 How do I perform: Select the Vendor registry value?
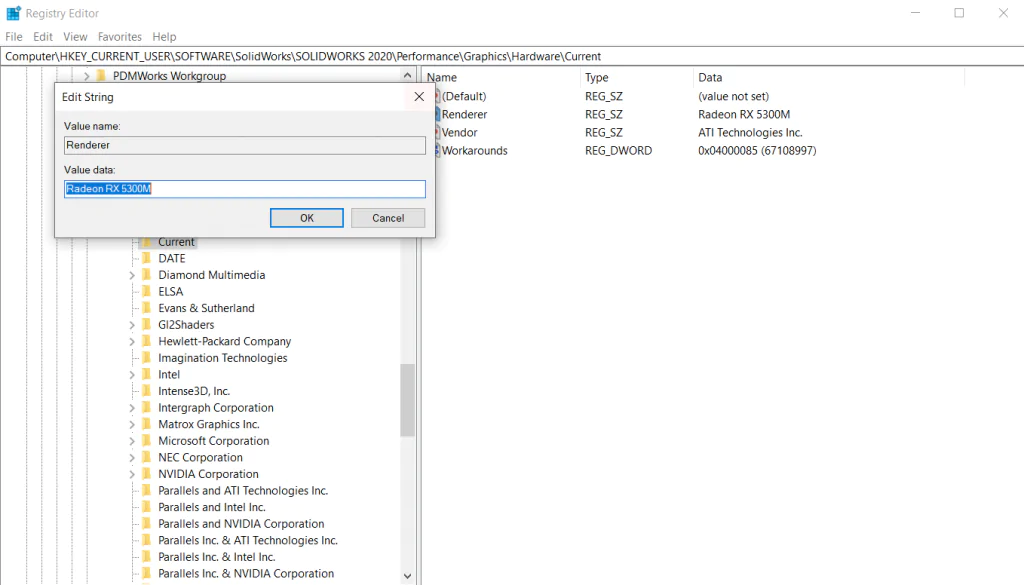coord(459,133)
